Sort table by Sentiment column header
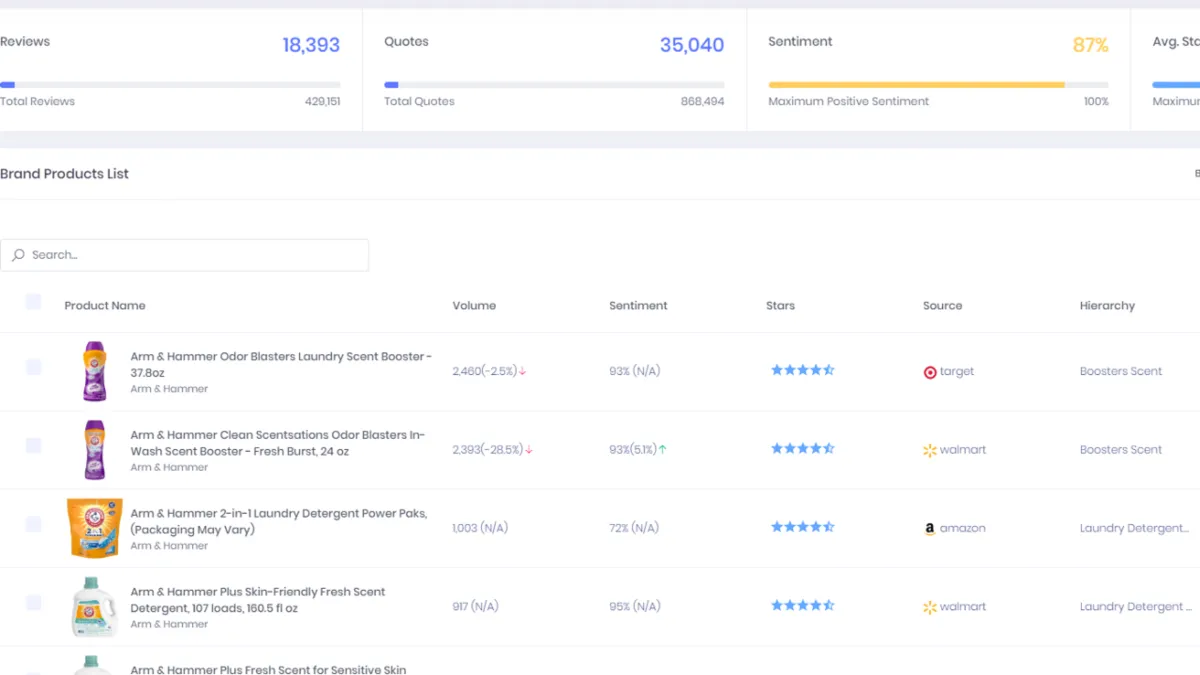Screen dimensions: 1200x675 (x=638, y=306)
